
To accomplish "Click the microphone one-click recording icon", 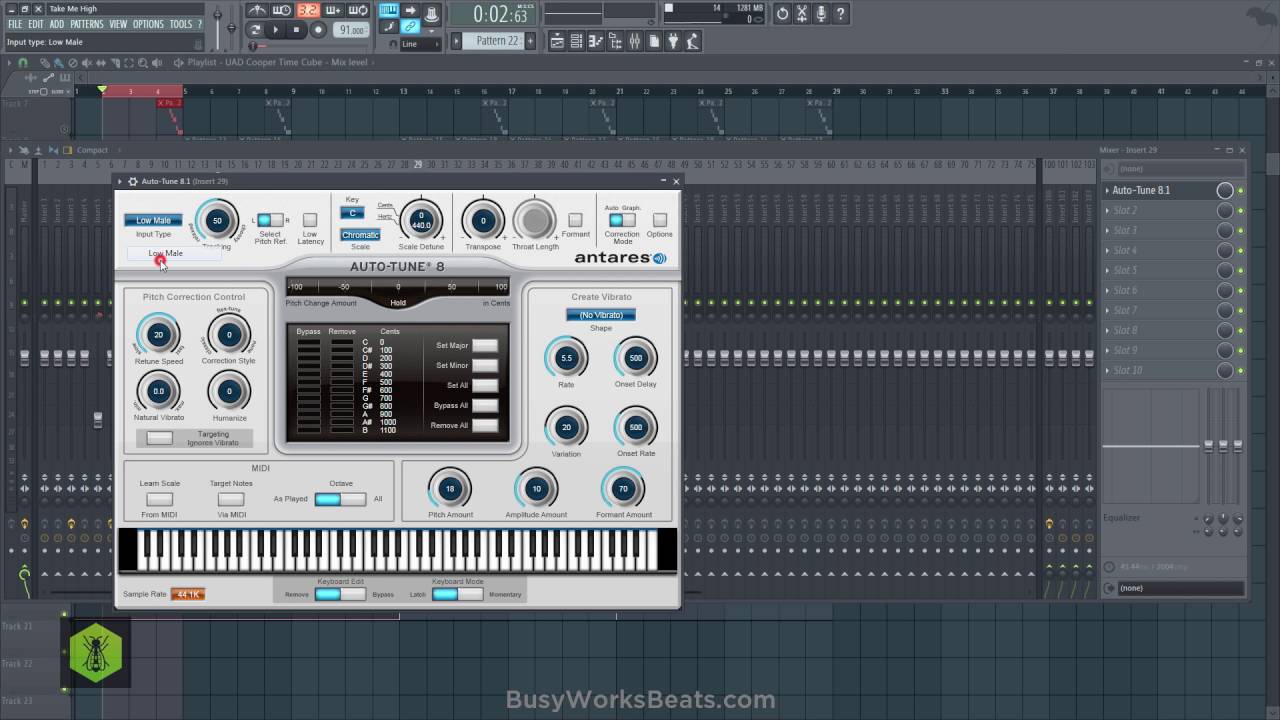I will coord(821,14).
